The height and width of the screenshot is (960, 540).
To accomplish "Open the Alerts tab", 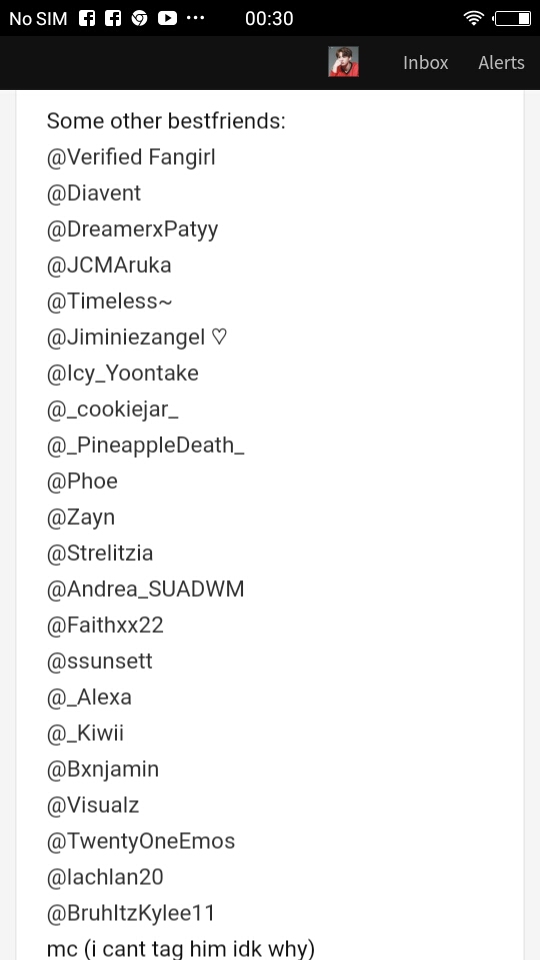I will click(x=501, y=62).
